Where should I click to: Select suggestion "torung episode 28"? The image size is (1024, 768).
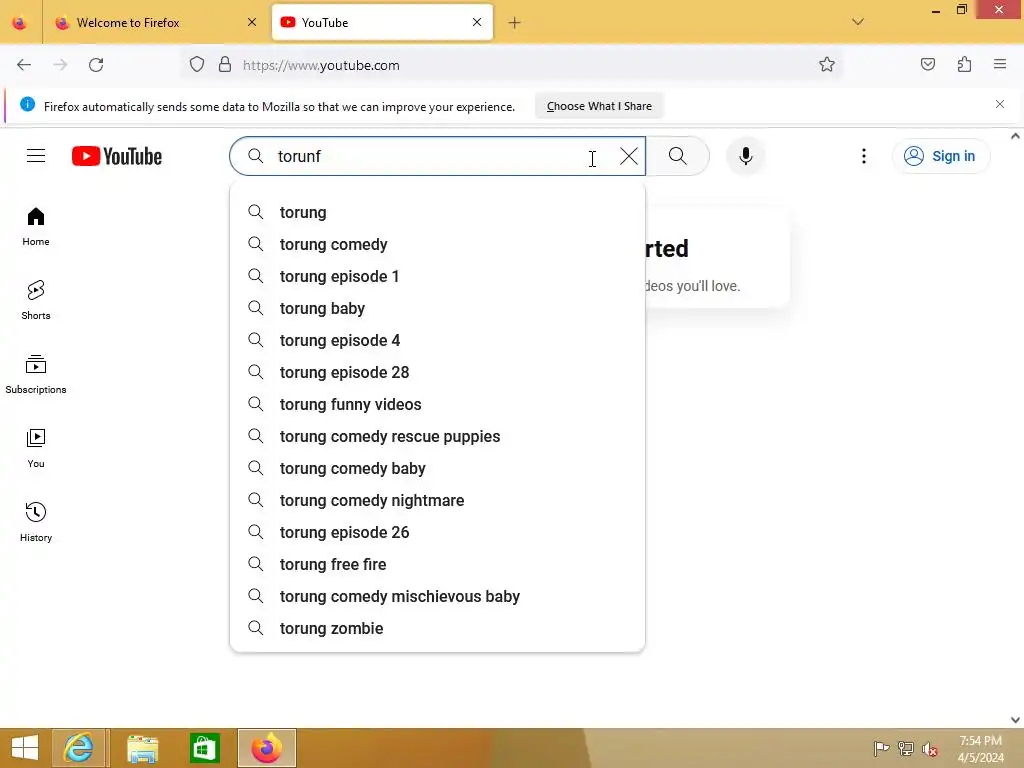coord(438,372)
